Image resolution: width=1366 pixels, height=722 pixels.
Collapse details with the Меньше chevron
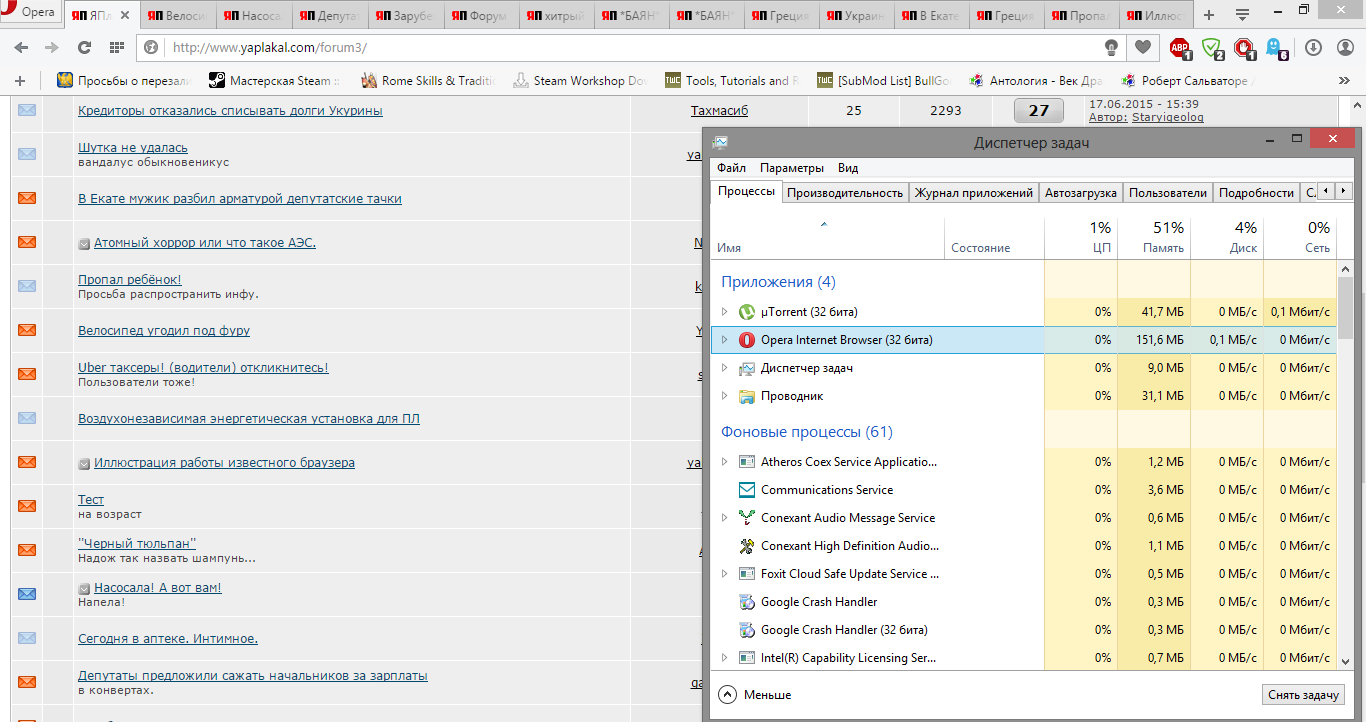728,694
